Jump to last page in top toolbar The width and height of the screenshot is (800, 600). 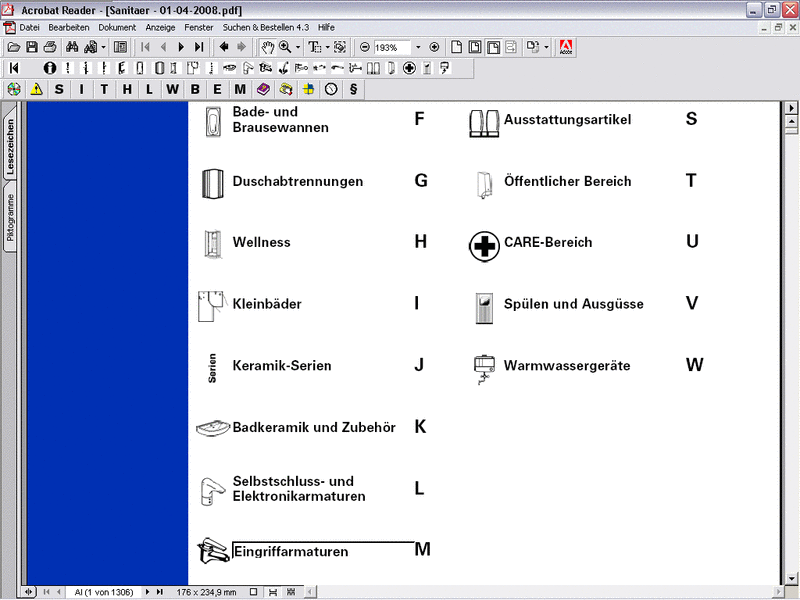pyautogui.click(x=199, y=47)
